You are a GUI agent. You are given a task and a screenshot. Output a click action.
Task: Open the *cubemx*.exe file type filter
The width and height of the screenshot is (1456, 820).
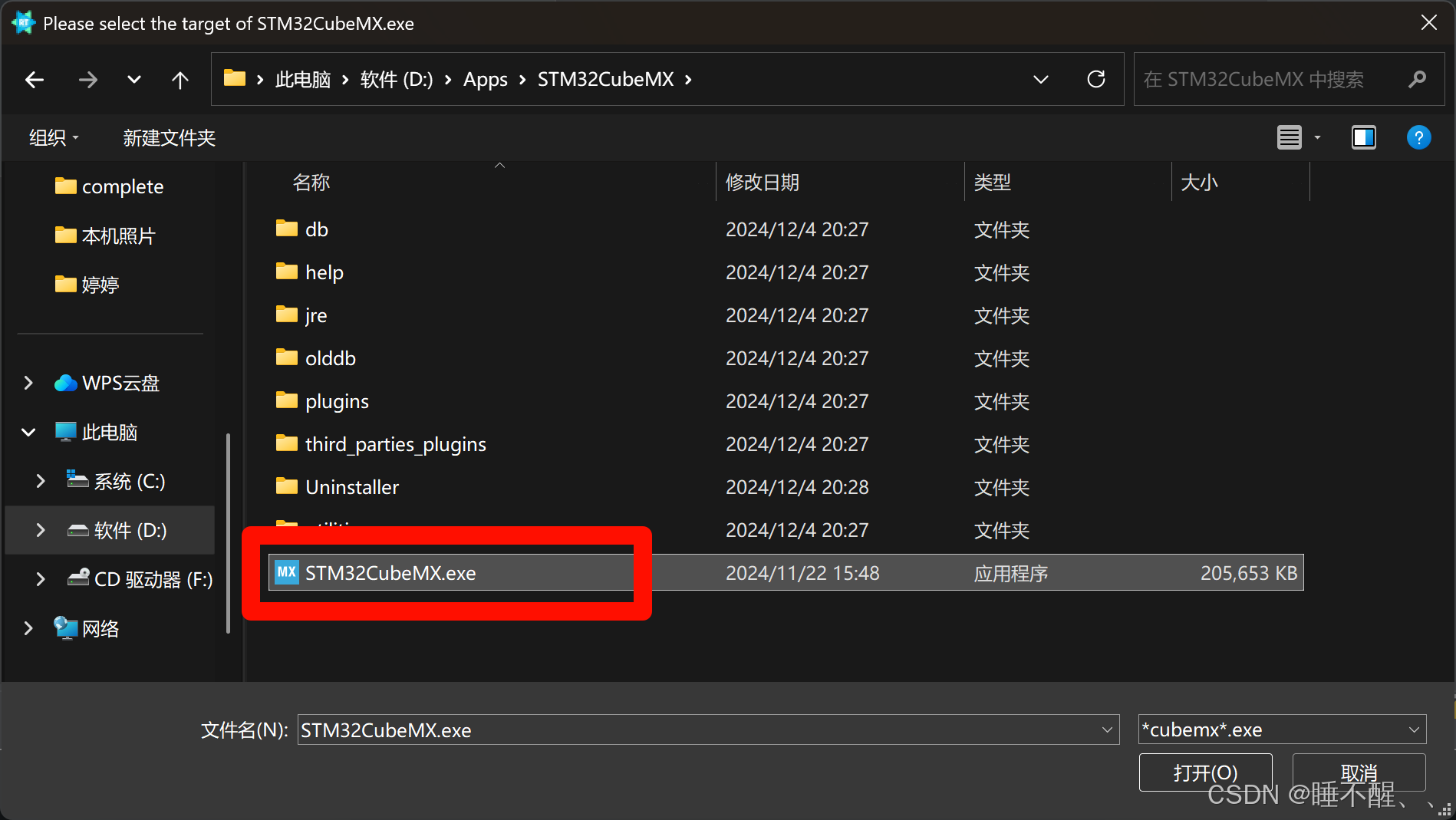click(1282, 729)
